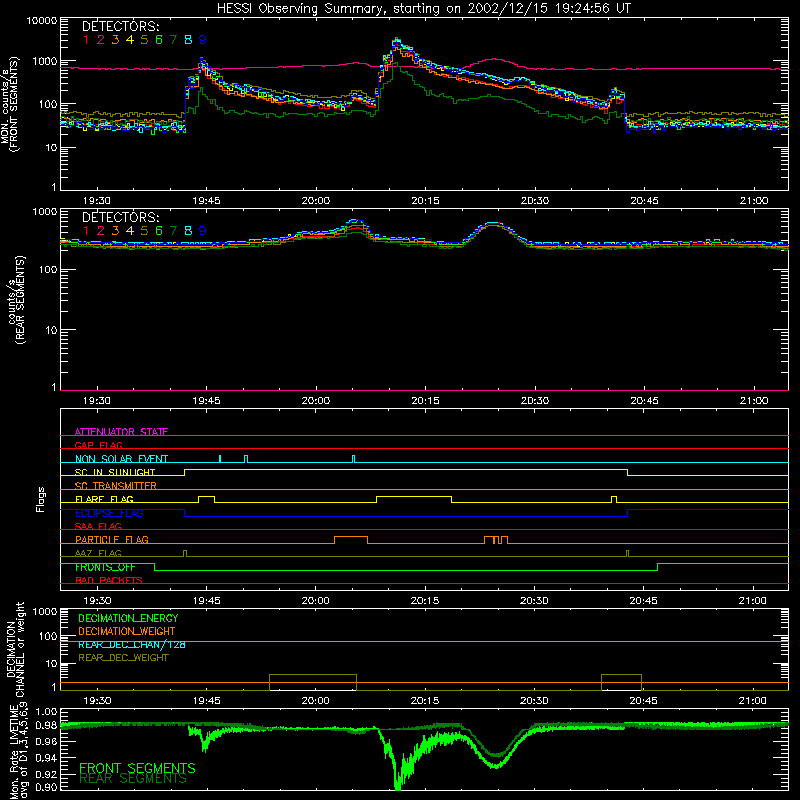The image size is (800, 800).
Task: Click 'FRONT SEGMENTS' label in livetime plot
Action: [x=137, y=768]
